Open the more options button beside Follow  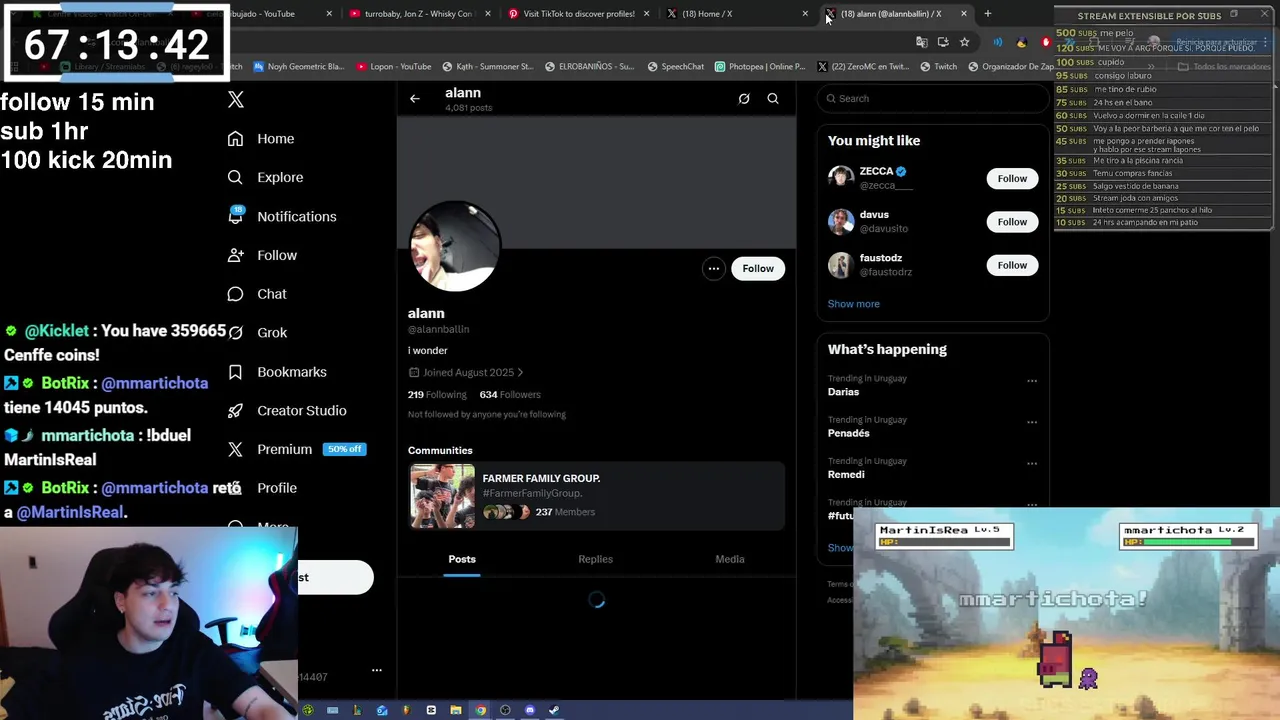pos(713,268)
